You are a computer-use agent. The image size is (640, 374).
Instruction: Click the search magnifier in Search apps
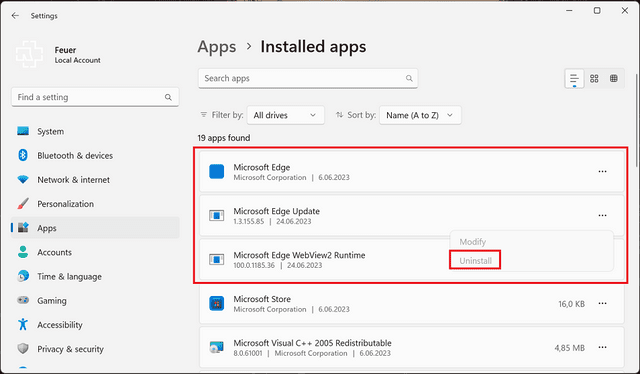tap(409, 78)
